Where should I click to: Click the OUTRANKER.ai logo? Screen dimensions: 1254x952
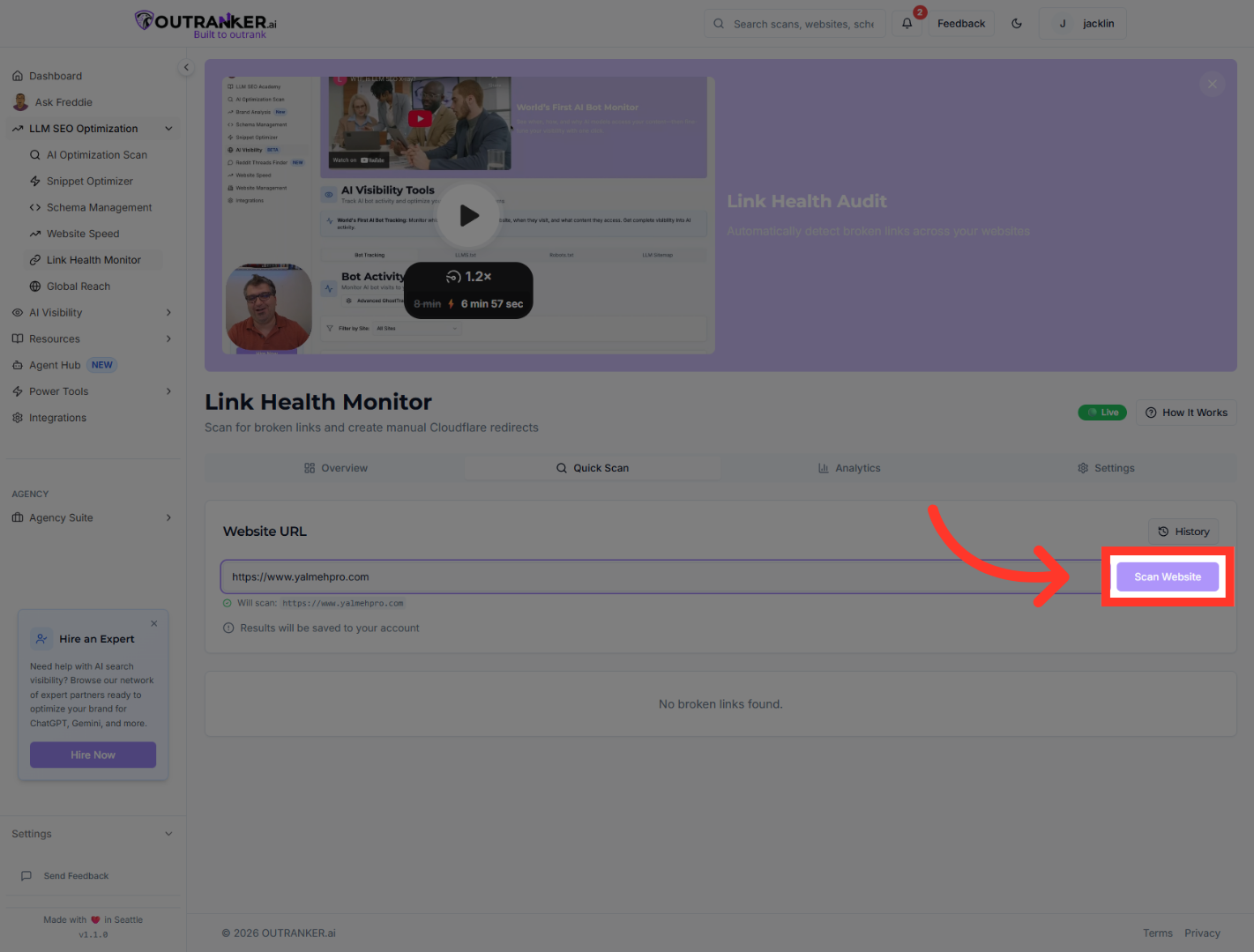pyautogui.click(x=205, y=24)
